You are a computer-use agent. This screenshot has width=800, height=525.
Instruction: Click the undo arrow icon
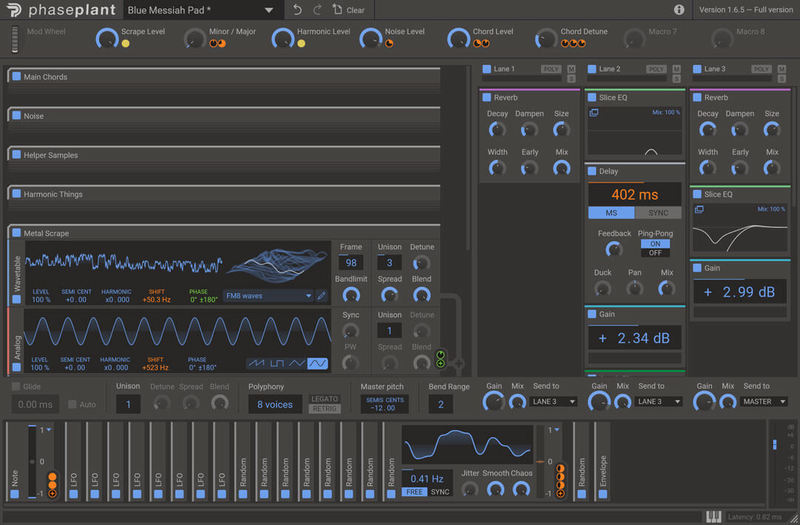[x=296, y=10]
